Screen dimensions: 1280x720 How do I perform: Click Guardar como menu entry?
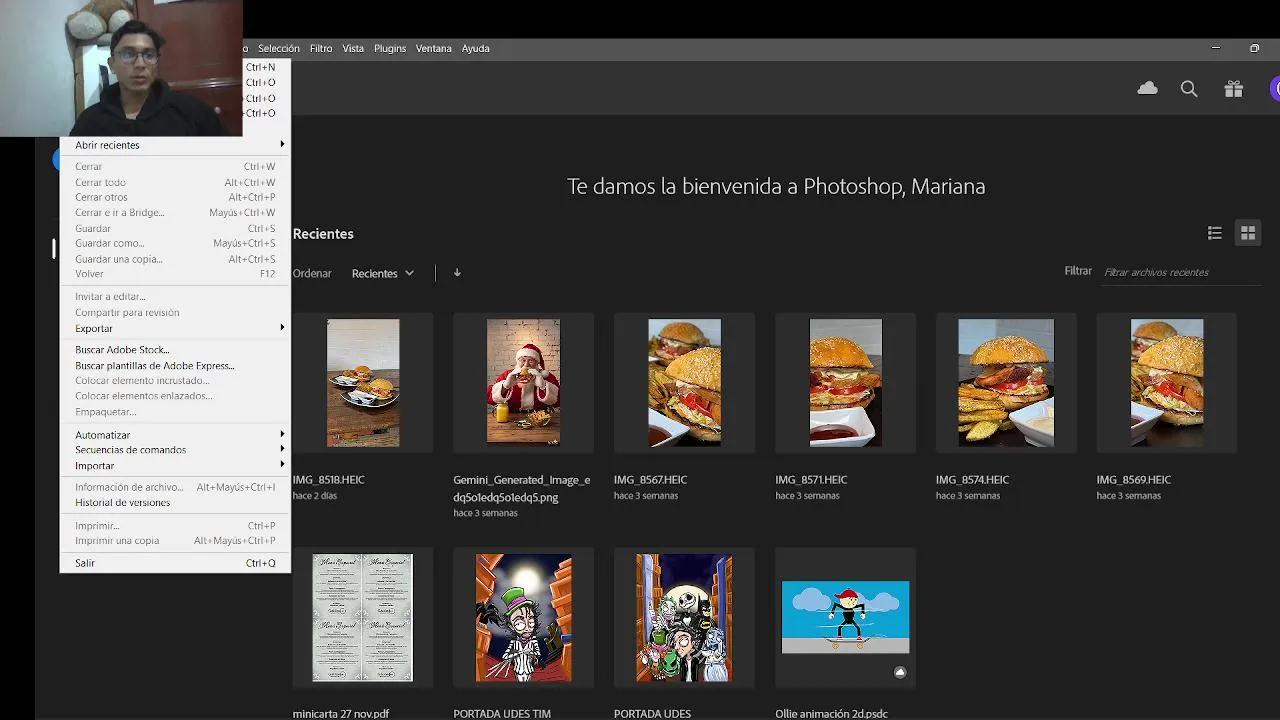point(175,243)
